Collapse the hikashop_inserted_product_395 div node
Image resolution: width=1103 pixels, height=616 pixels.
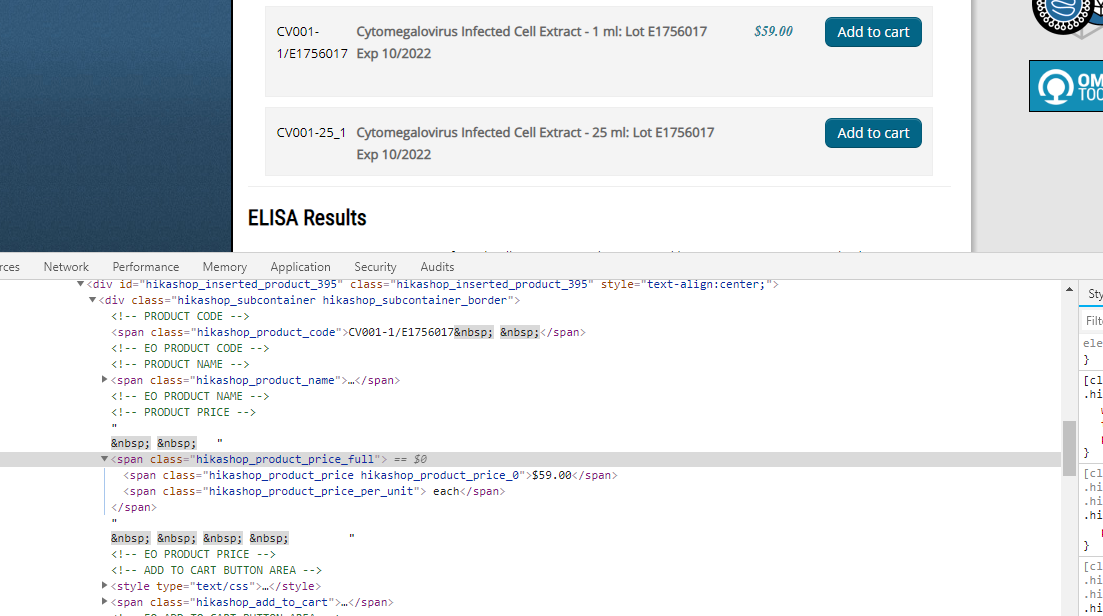[x=81, y=285]
